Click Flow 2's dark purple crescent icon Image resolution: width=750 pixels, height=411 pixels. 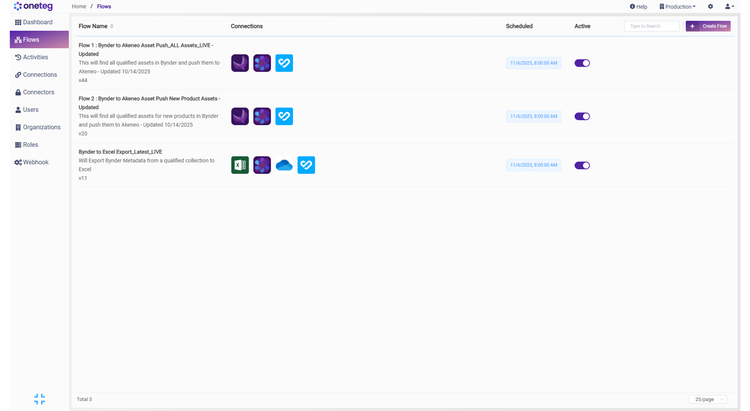(240, 116)
